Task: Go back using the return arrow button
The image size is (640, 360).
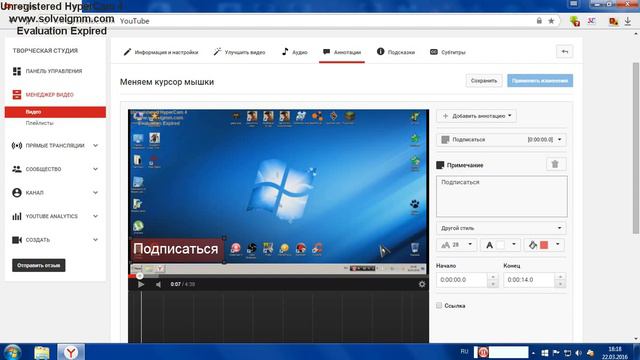Action: pos(564,51)
